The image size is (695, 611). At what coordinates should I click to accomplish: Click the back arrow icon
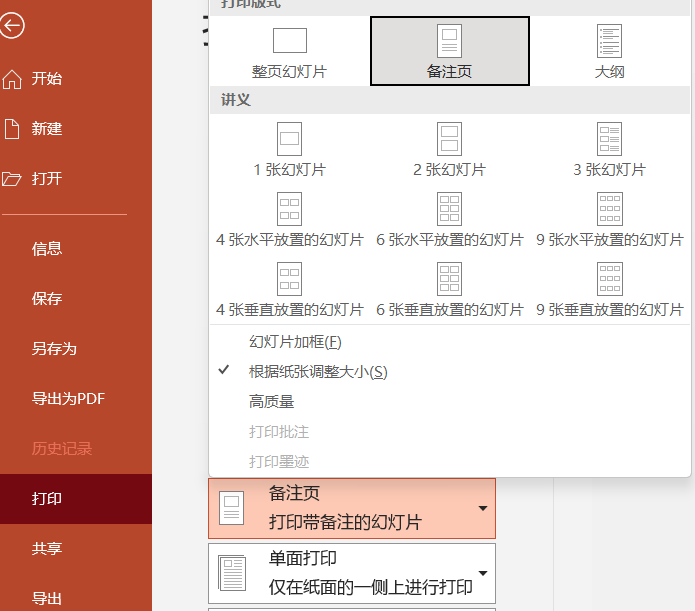click(11, 26)
